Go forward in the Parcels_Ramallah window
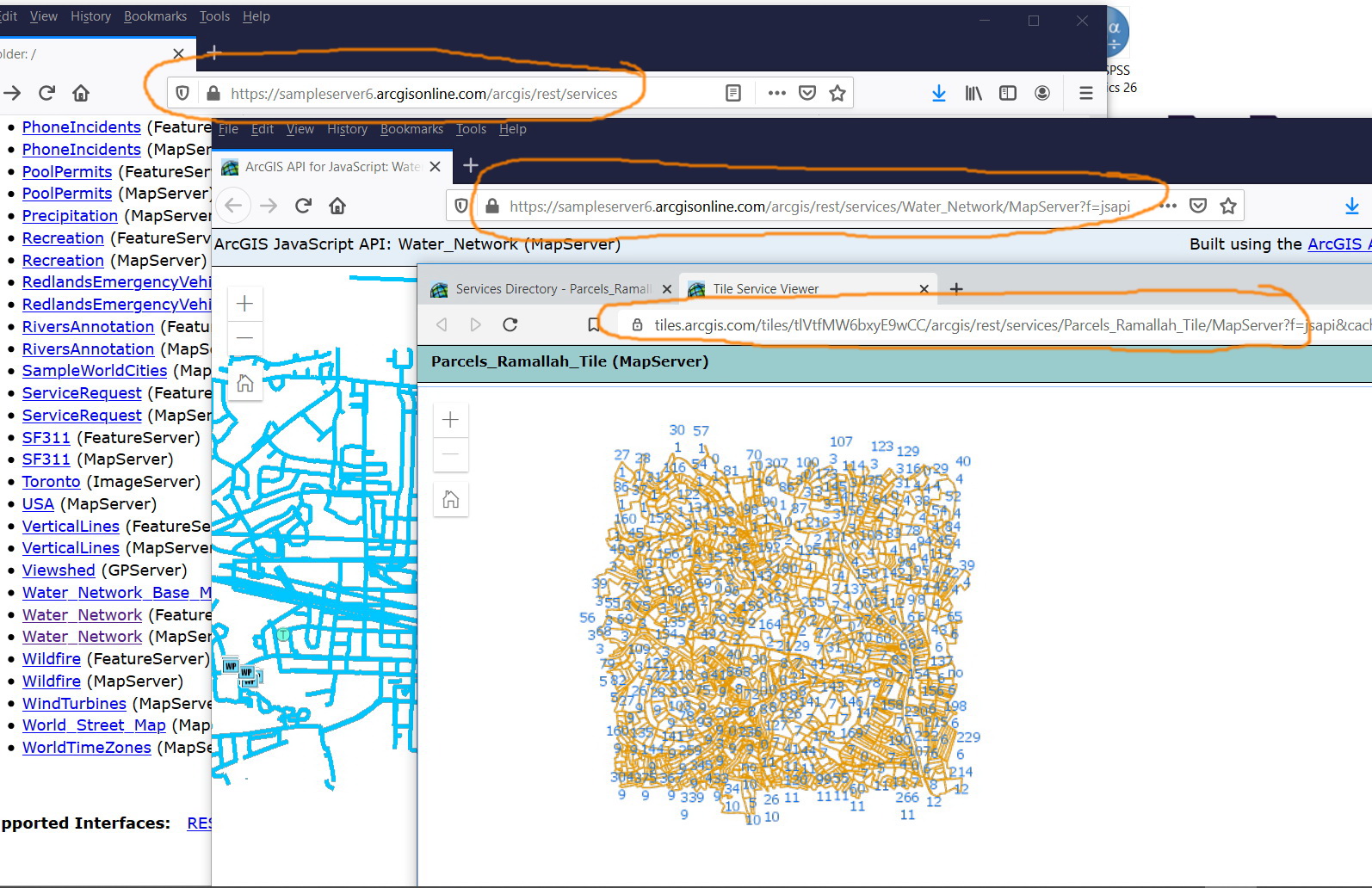The height and width of the screenshot is (888, 1372). tap(475, 324)
